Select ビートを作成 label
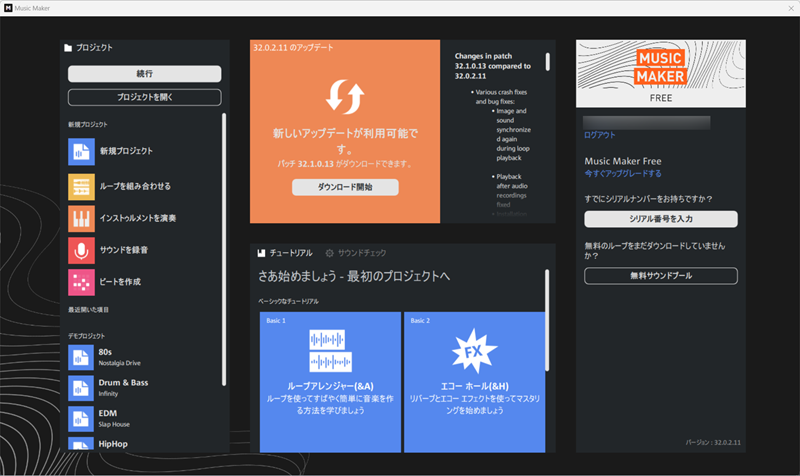This screenshot has height=476, width=800. click(x=120, y=282)
